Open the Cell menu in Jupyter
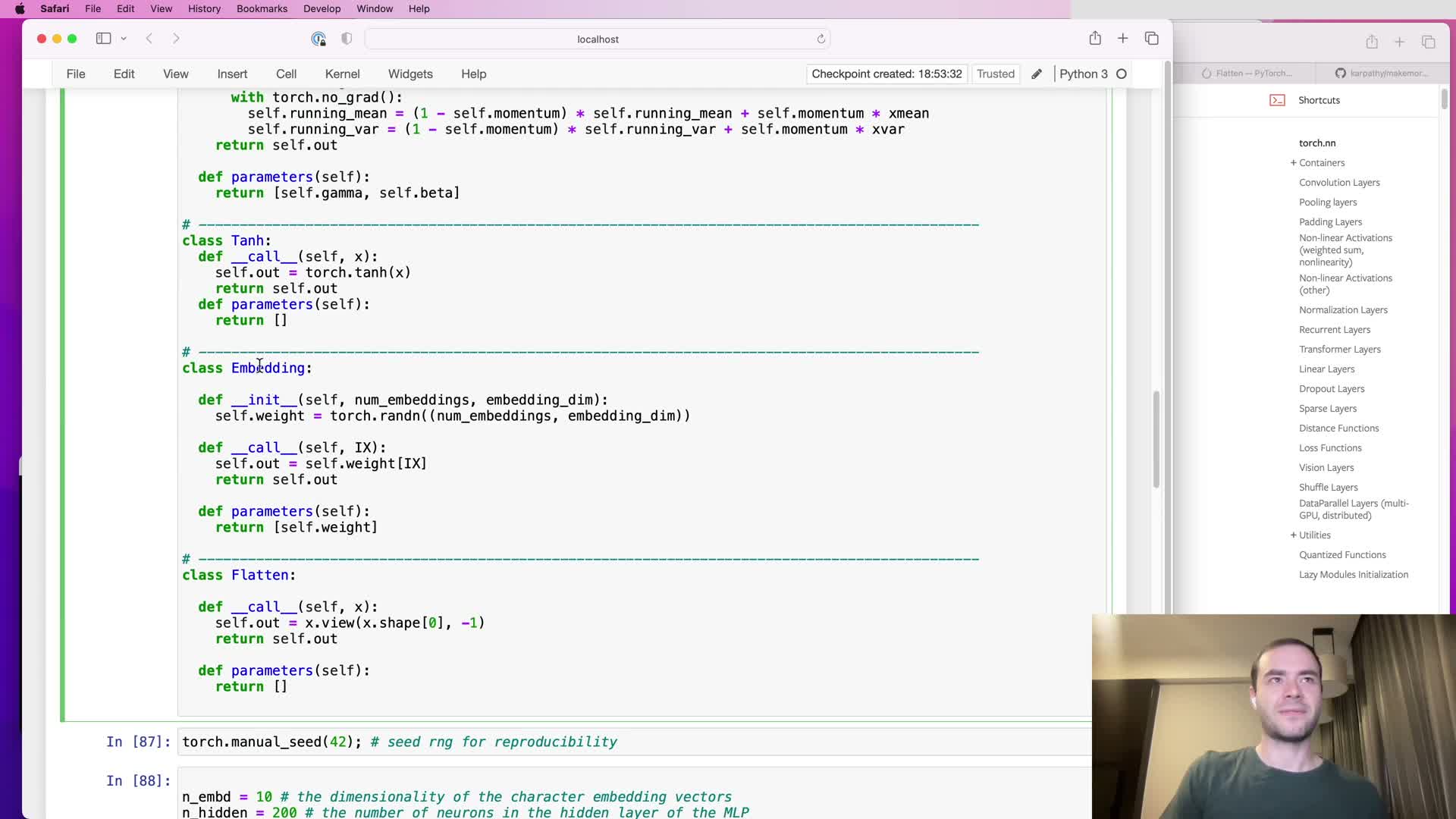Image resolution: width=1456 pixels, height=819 pixels. coord(286,74)
